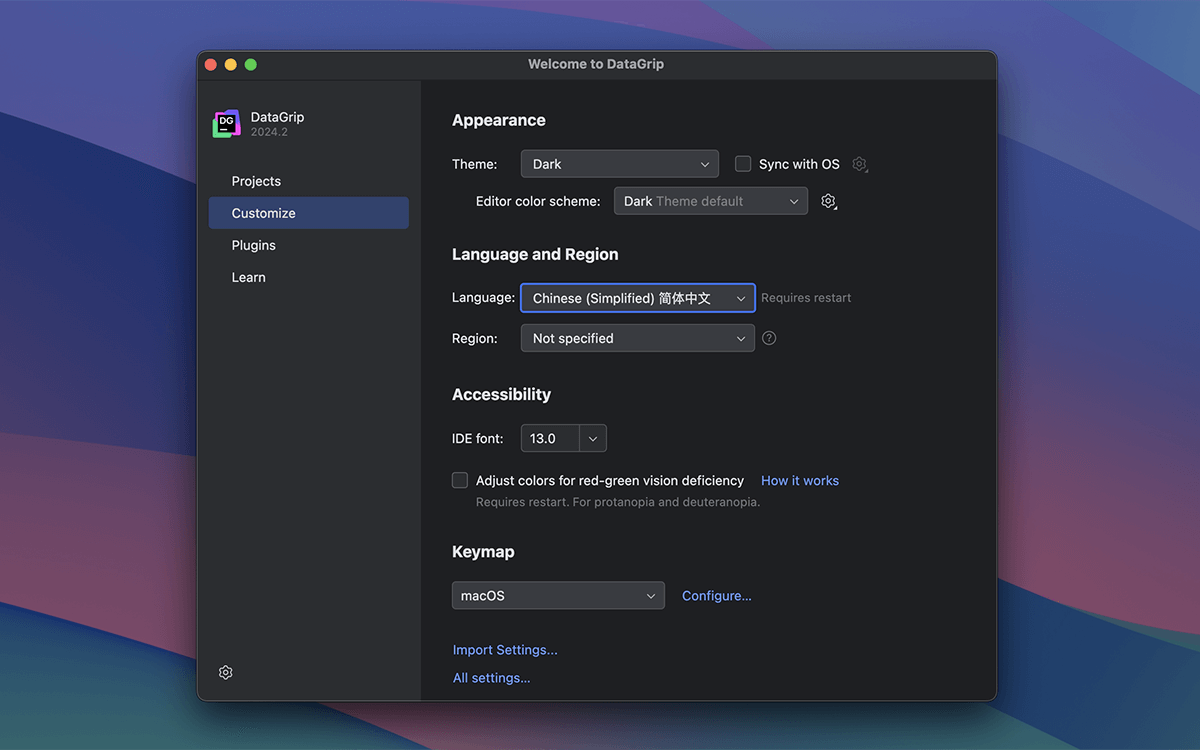Expand the IDE font size dropdown arrow
Viewport: 1200px width, 750px height.
593,438
